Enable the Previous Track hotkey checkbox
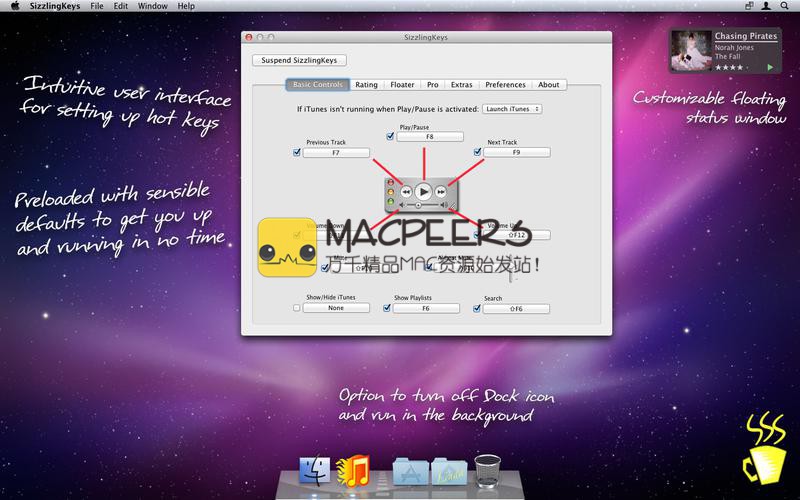The image size is (800, 500). [296, 152]
